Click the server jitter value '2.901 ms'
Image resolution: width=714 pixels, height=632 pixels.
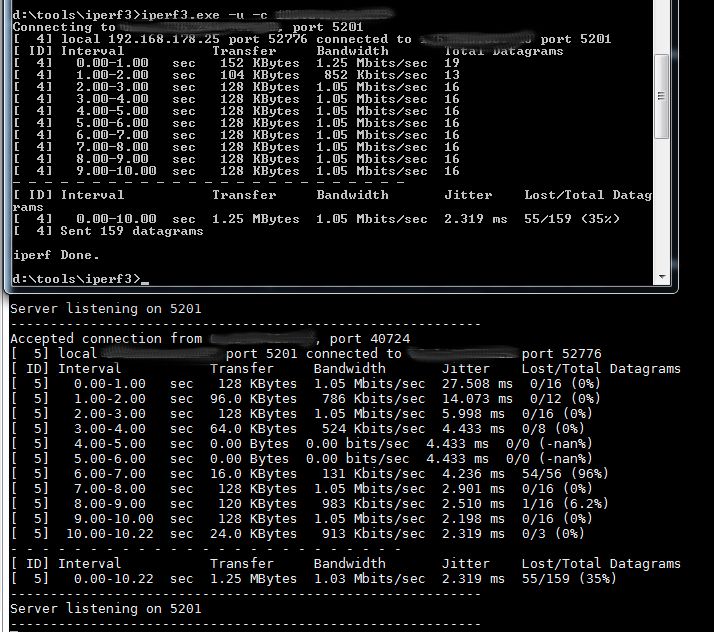pyautogui.click(x=473, y=489)
